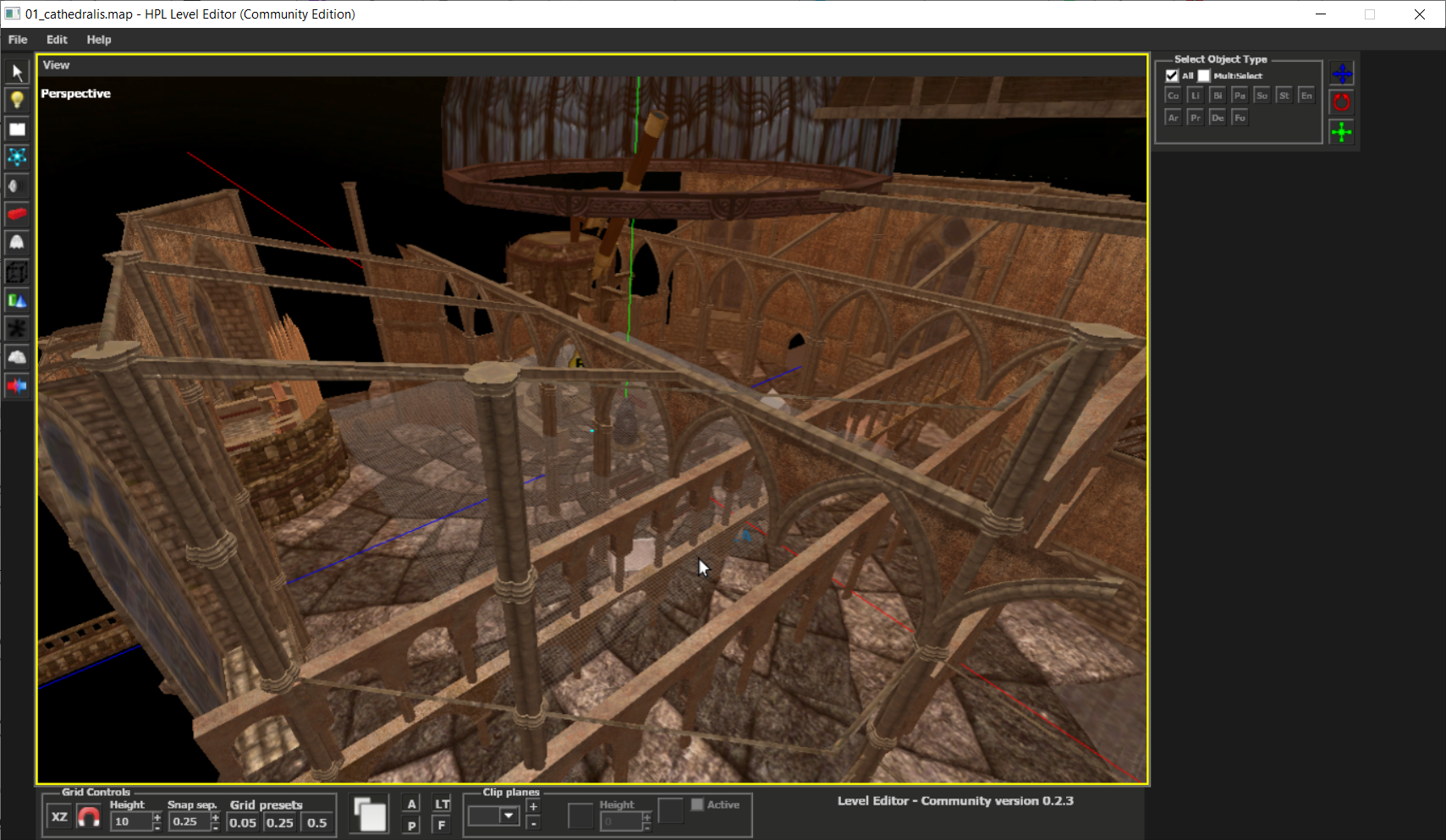Close the HPL Level Editor window
Image resolution: width=1446 pixels, height=840 pixels.
click(1420, 14)
